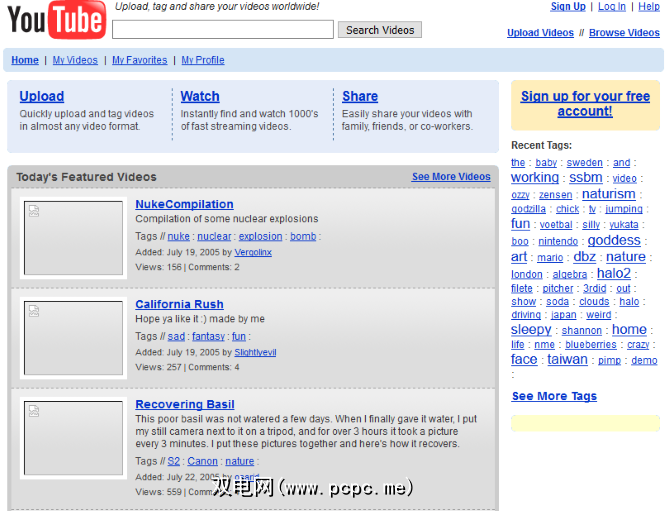This screenshot has height=511, width=670.
Task: Click the godzilla recent tag
Action: [528, 209]
